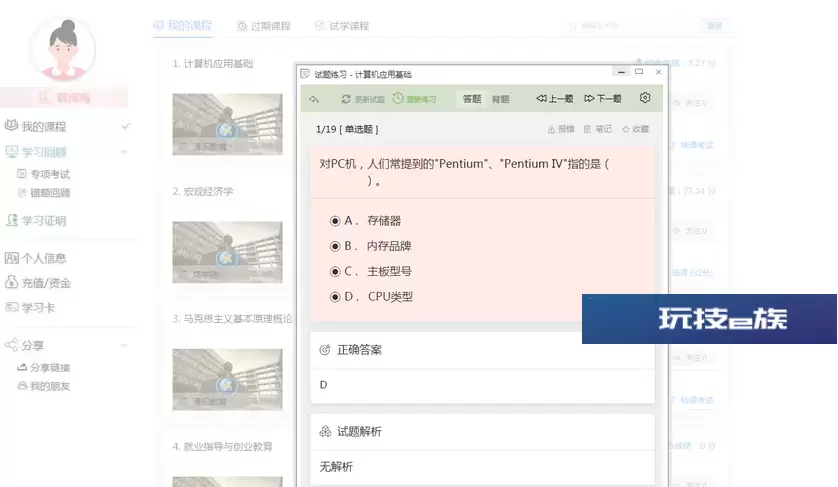
Task: Click course title 2. 宏观经济学
Action: click(x=203, y=191)
